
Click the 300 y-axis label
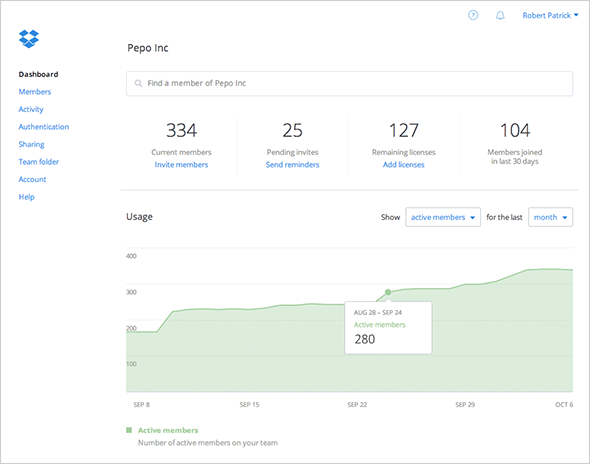click(131, 292)
